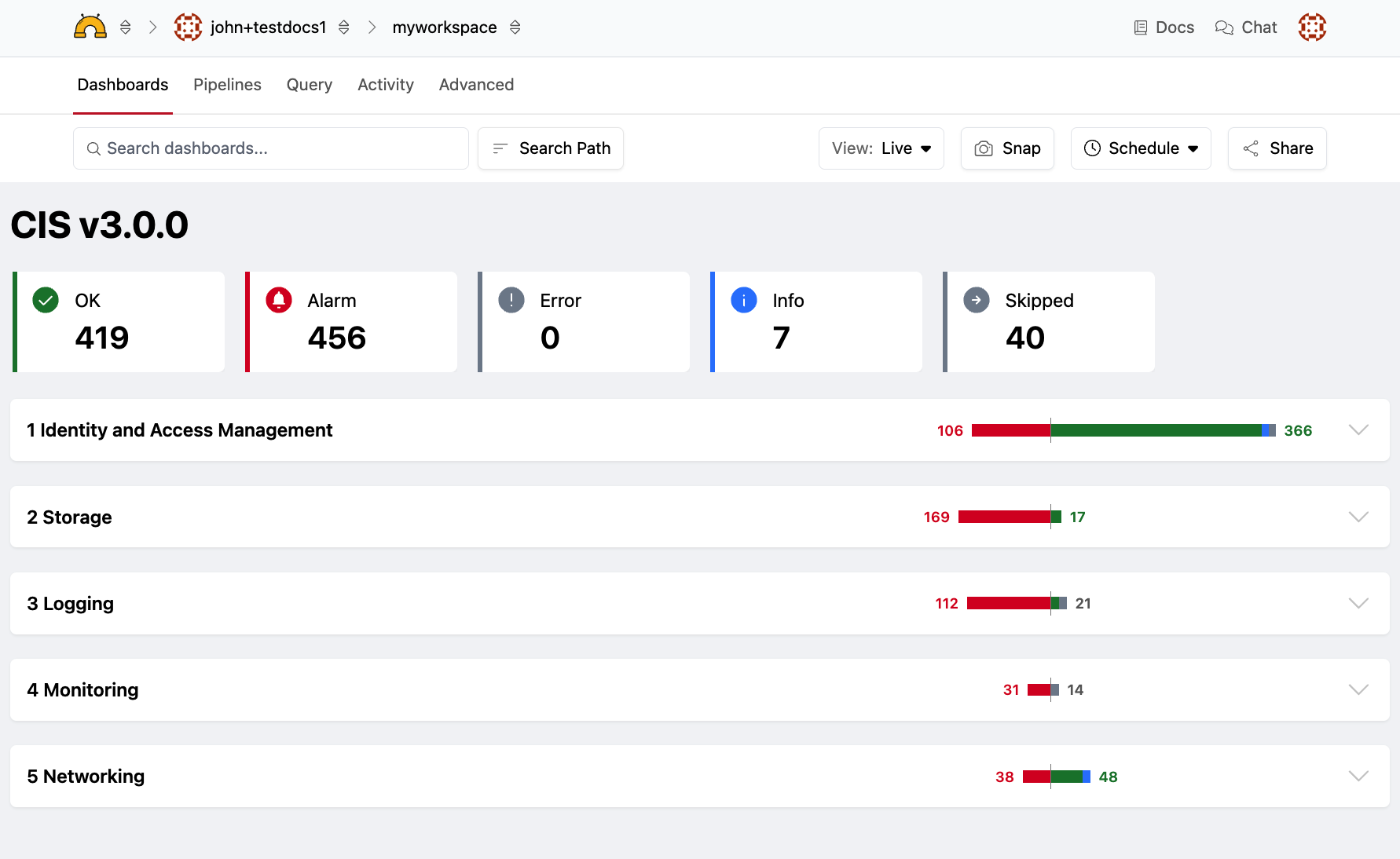Expand the Identity and Access Management section

(x=1358, y=429)
